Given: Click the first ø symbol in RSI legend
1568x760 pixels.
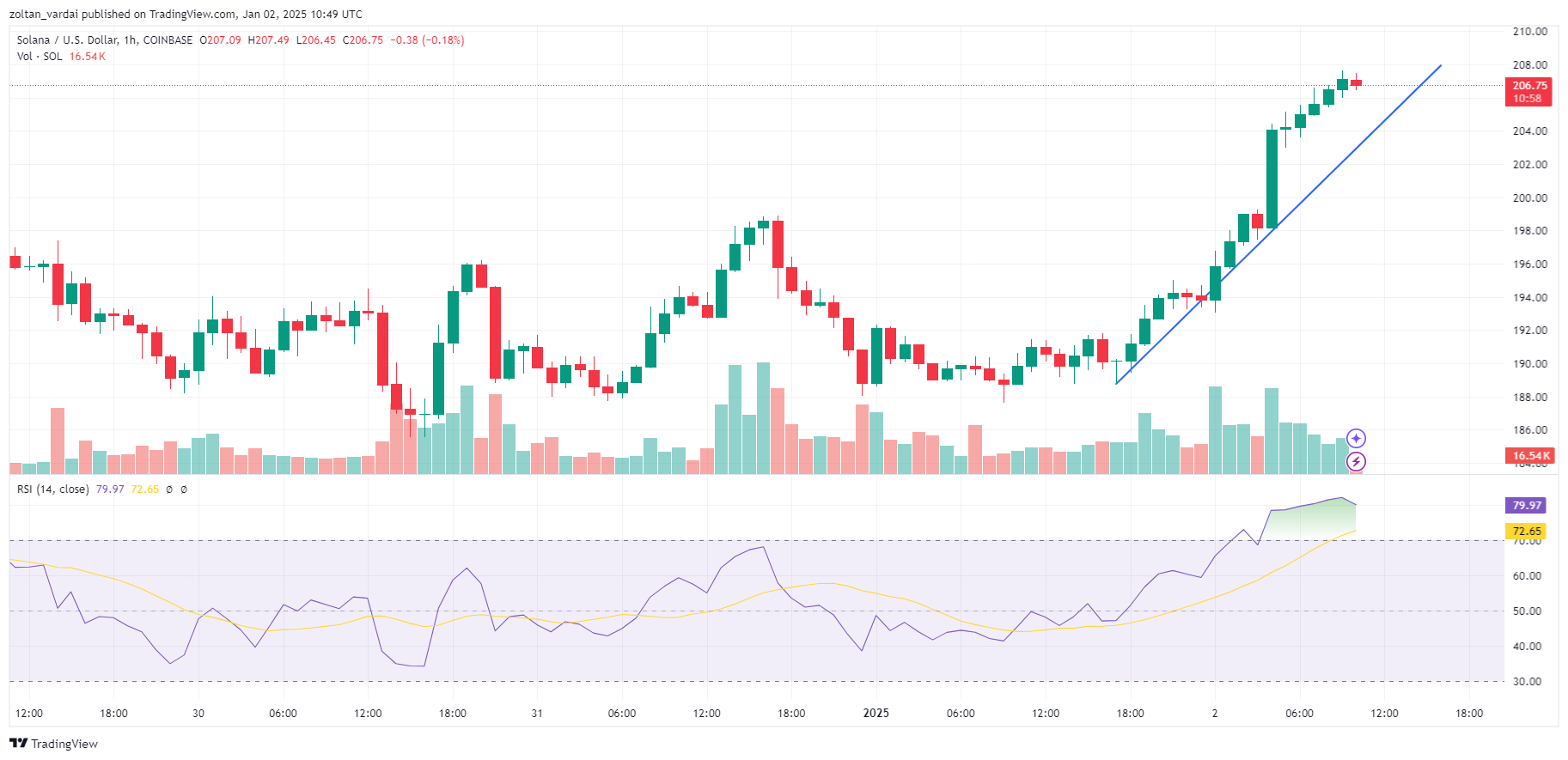Looking at the screenshot, I should click(x=169, y=489).
